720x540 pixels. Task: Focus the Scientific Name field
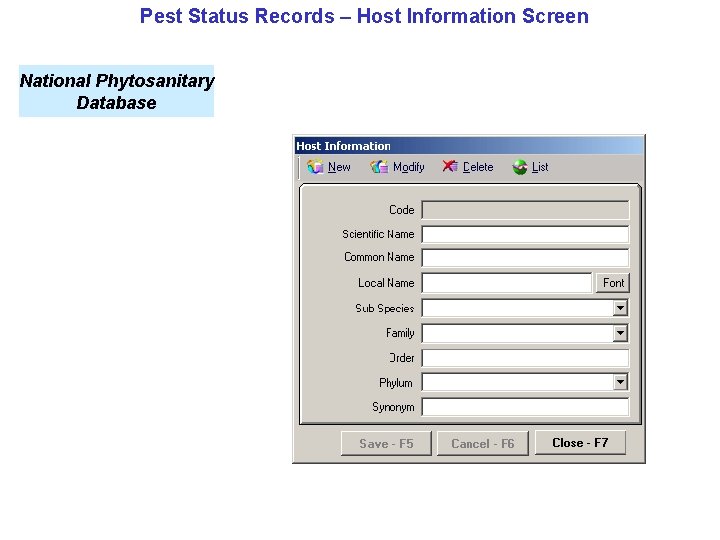tap(525, 234)
